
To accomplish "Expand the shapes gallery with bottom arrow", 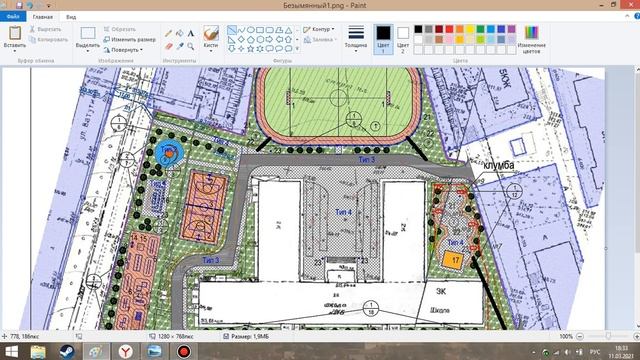I will coord(297,49).
